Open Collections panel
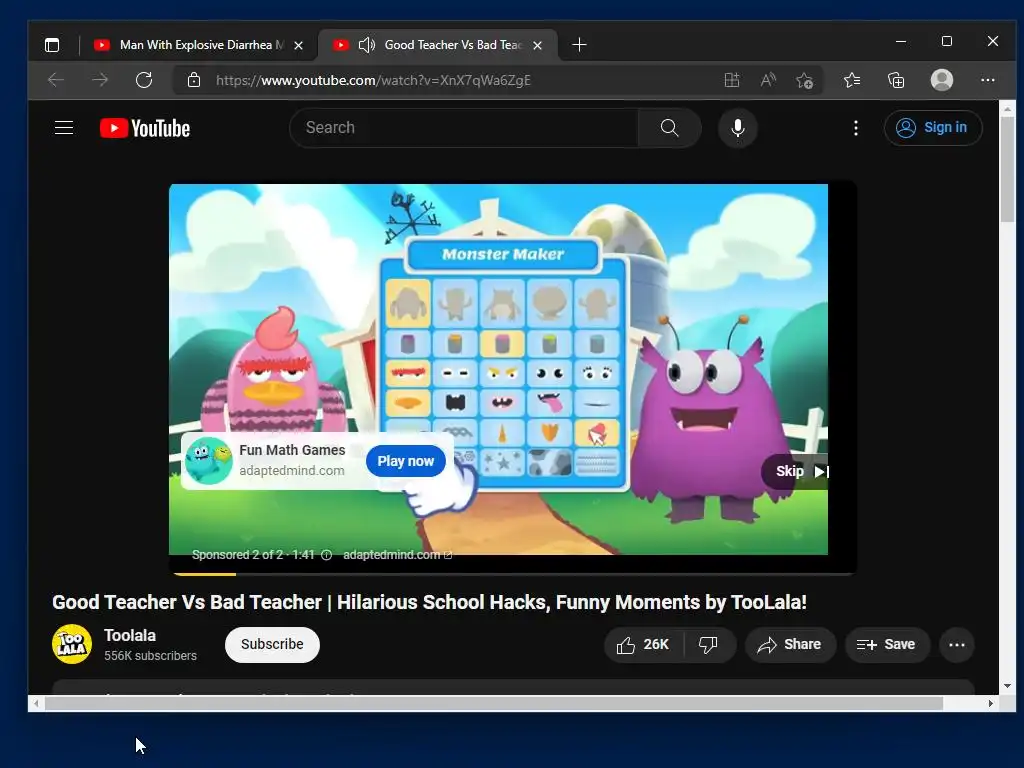Viewport: 1024px width, 768px height. (896, 80)
